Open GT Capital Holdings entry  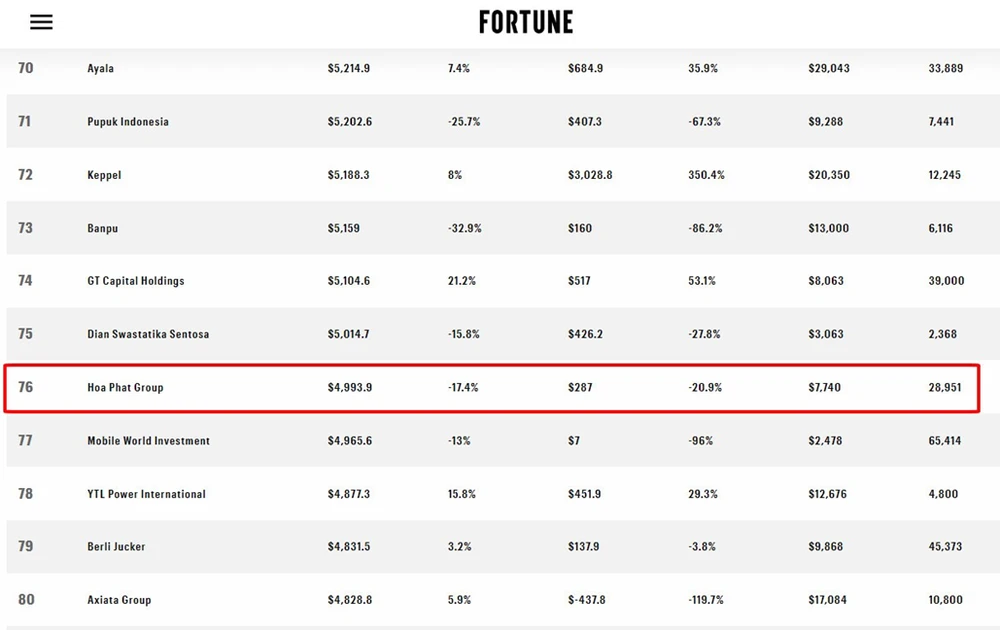pyautogui.click(x=136, y=281)
